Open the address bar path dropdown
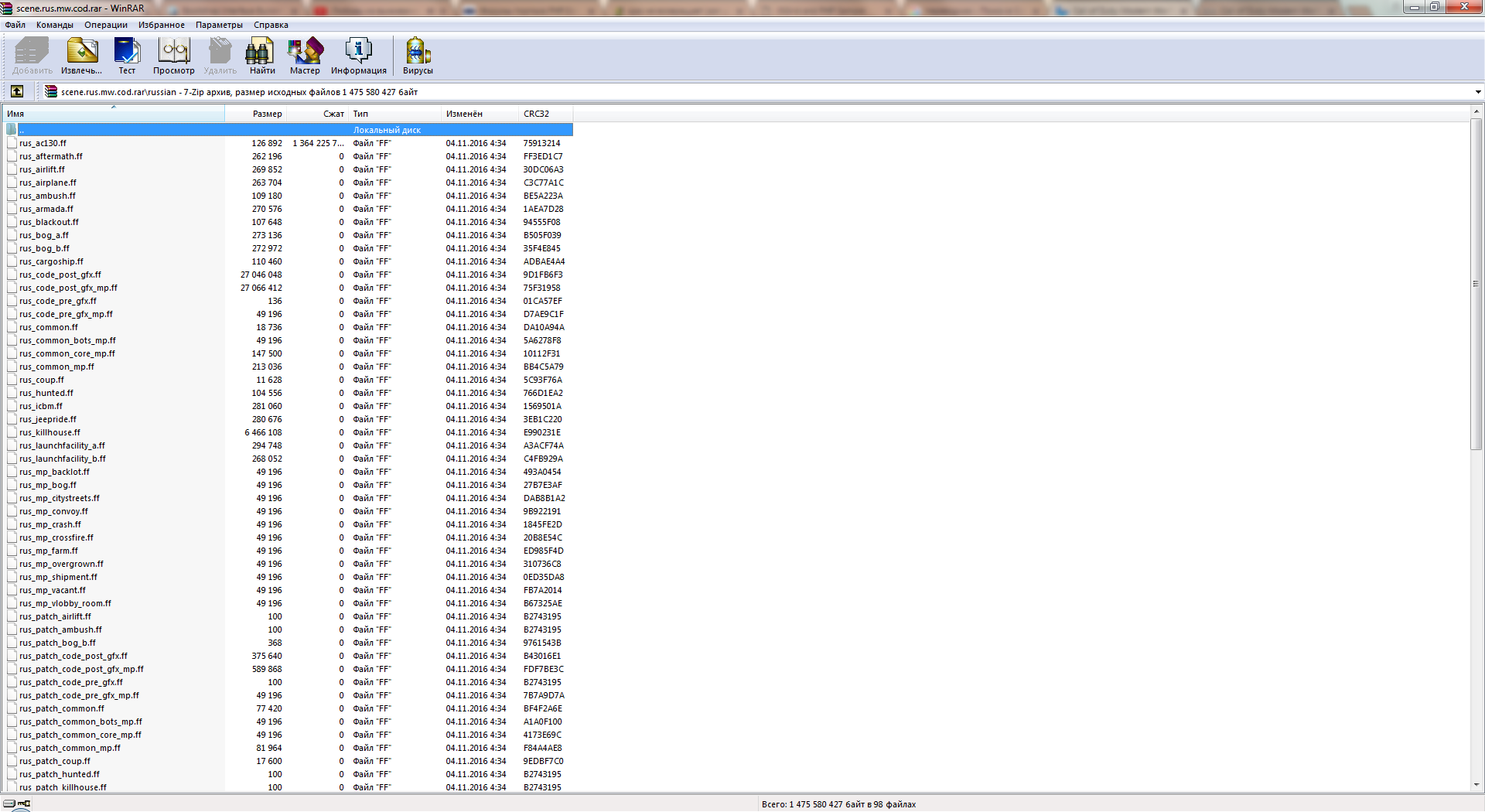This screenshot has width=1485, height=812. click(1477, 92)
